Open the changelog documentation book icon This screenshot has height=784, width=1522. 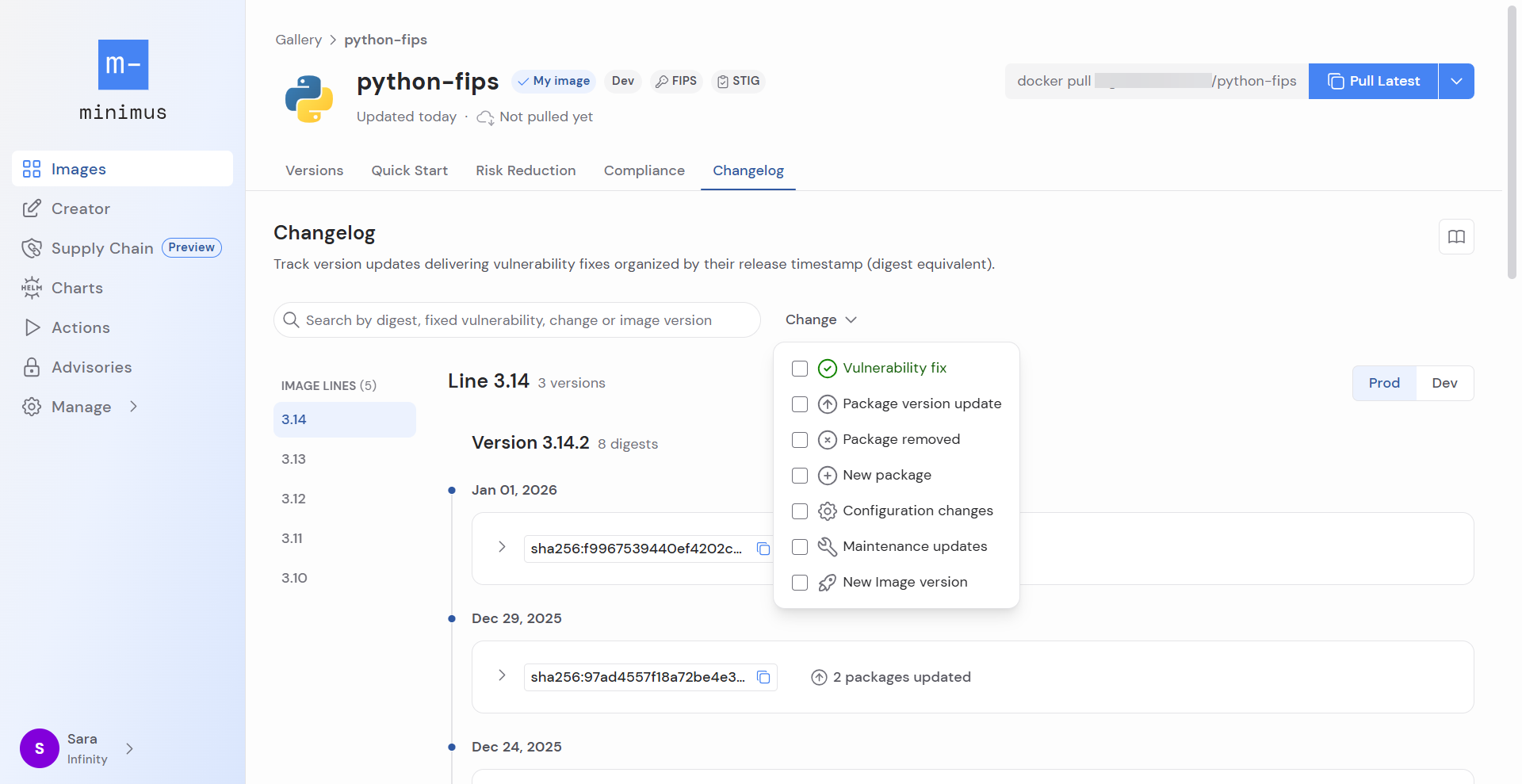pyautogui.click(x=1456, y=236)
